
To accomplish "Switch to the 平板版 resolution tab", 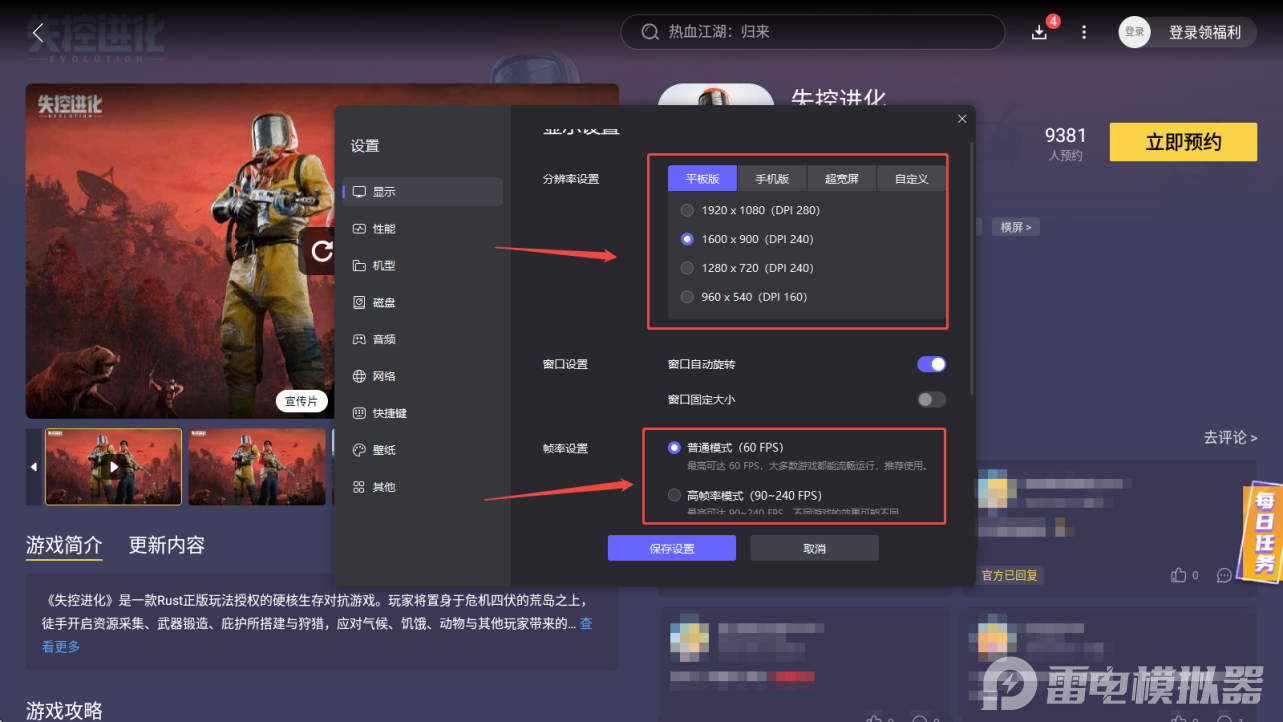I will 702,179.
